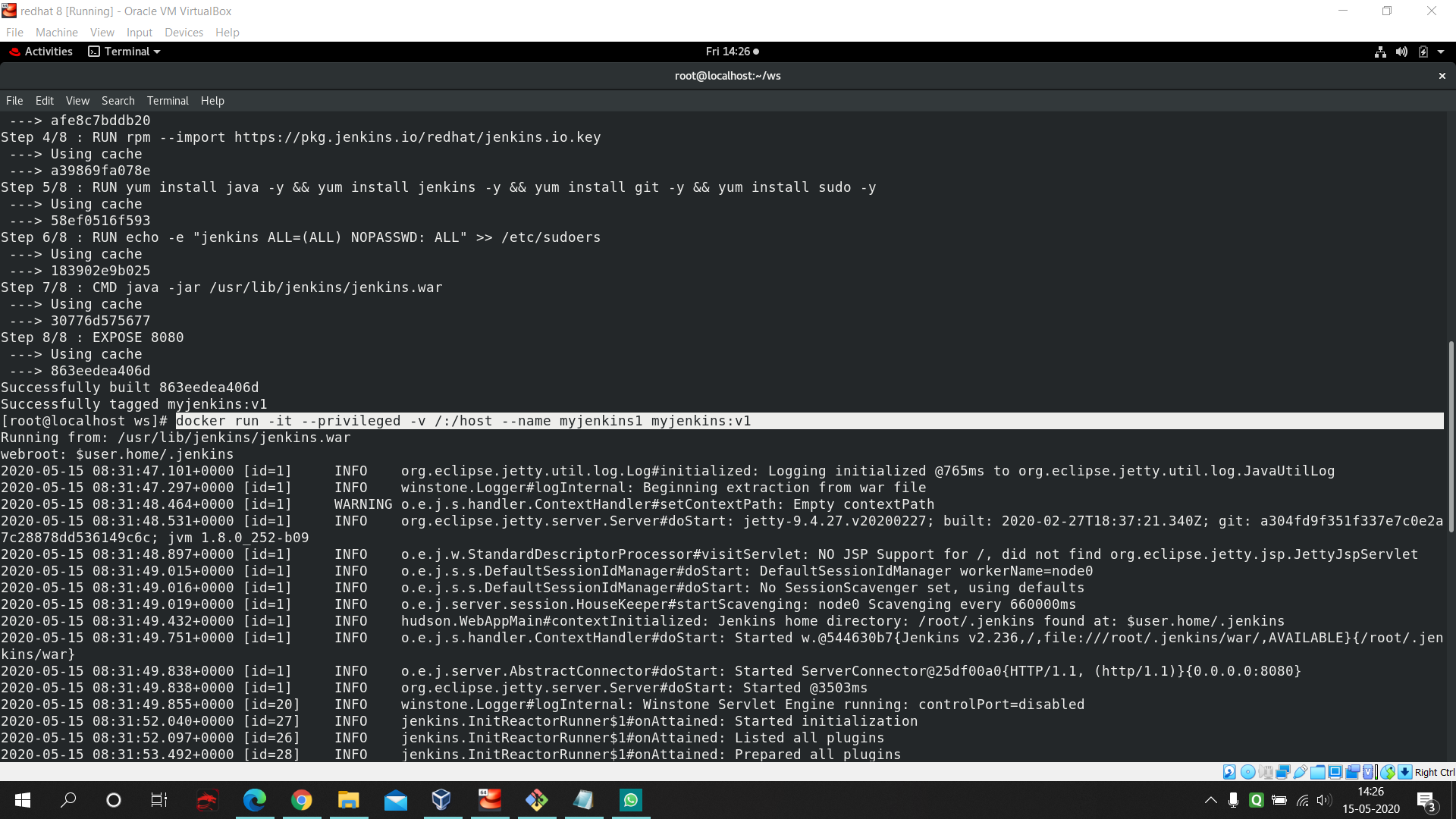This screenshot has width=1456, height=819.
Task: Click the VirtualBox keyboard capture arrow icon
Action: coord(1405,772)
